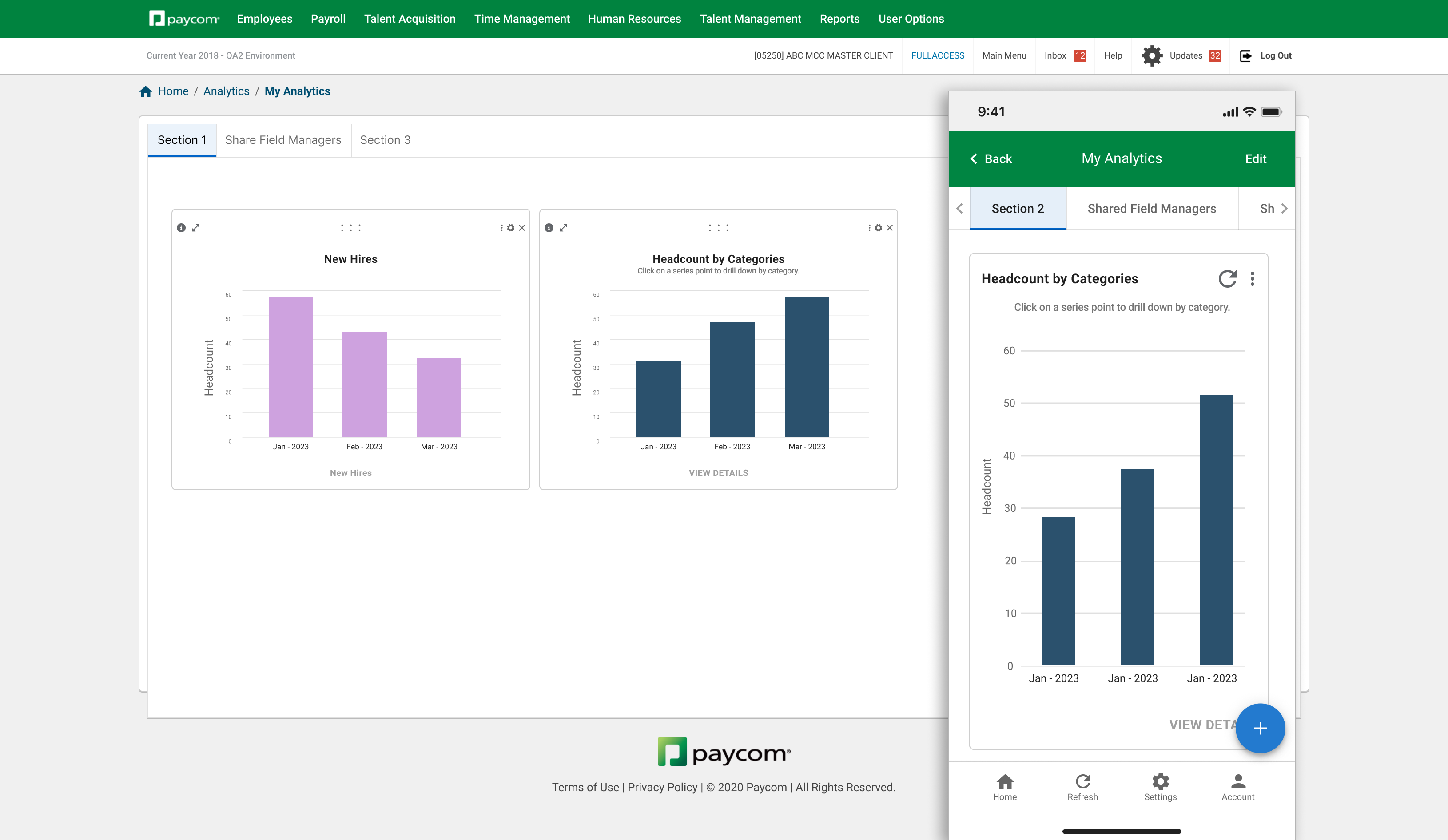Switch to Share Field Managers tab
The image size is (1448, 840).
tap(282, 140)
